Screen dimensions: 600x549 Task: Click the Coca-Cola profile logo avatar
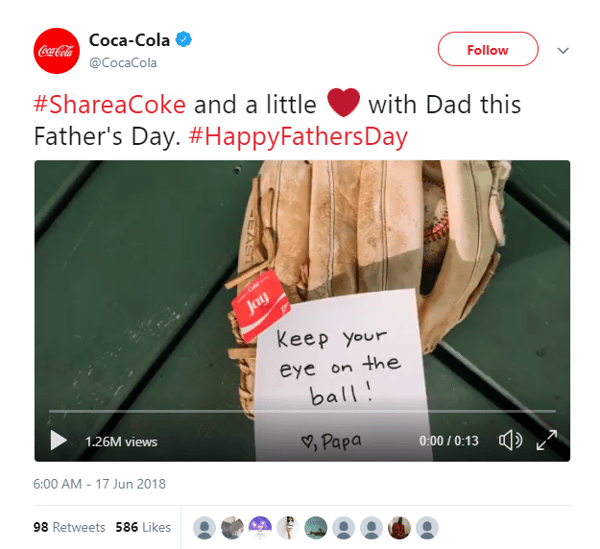pos(57,51)
